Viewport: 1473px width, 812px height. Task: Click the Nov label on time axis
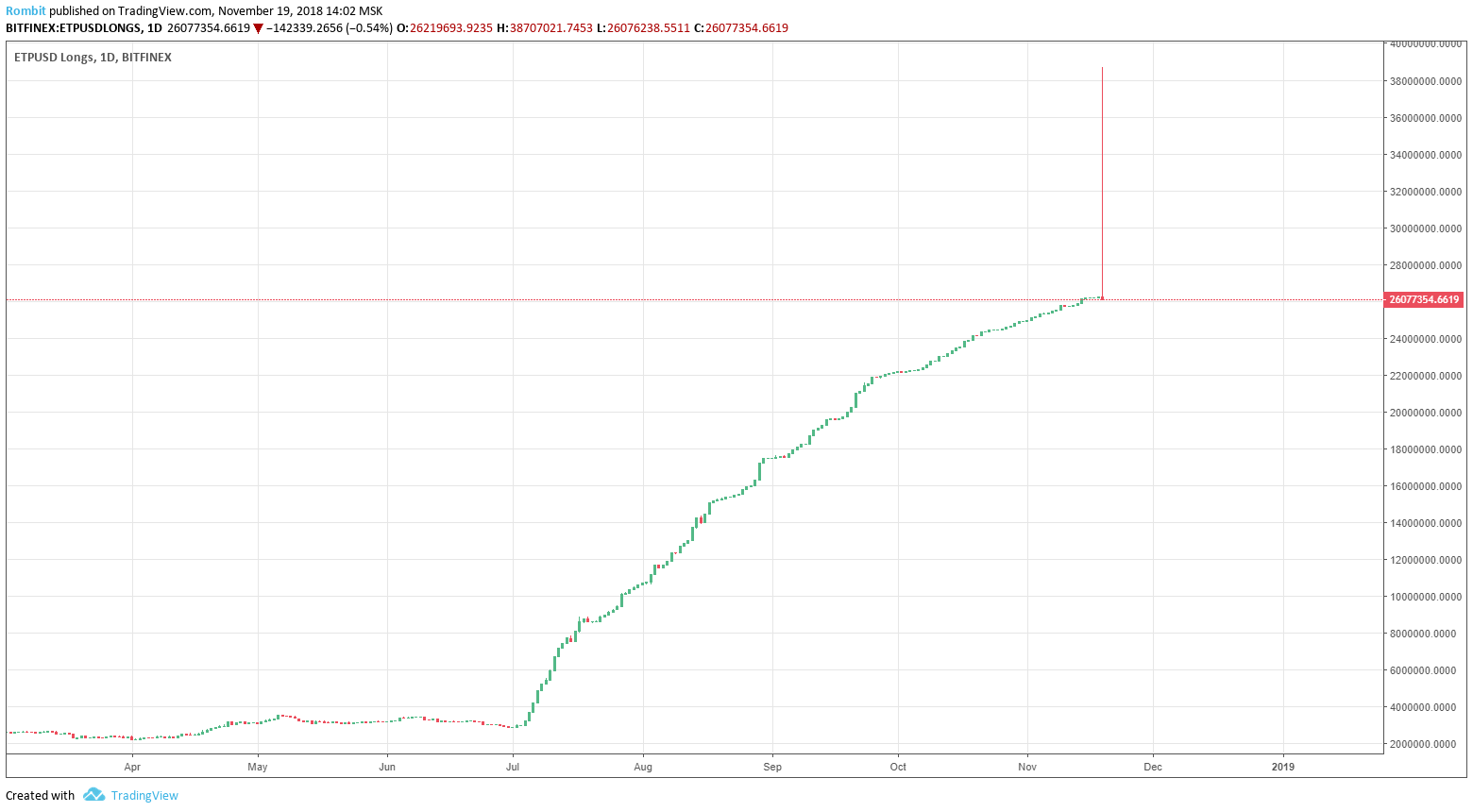[1027, 767]
